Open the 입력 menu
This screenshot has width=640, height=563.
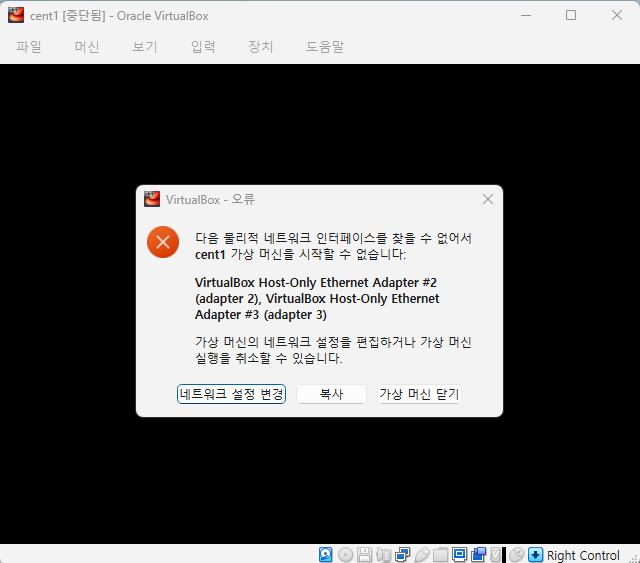click(x=203, y=47)
